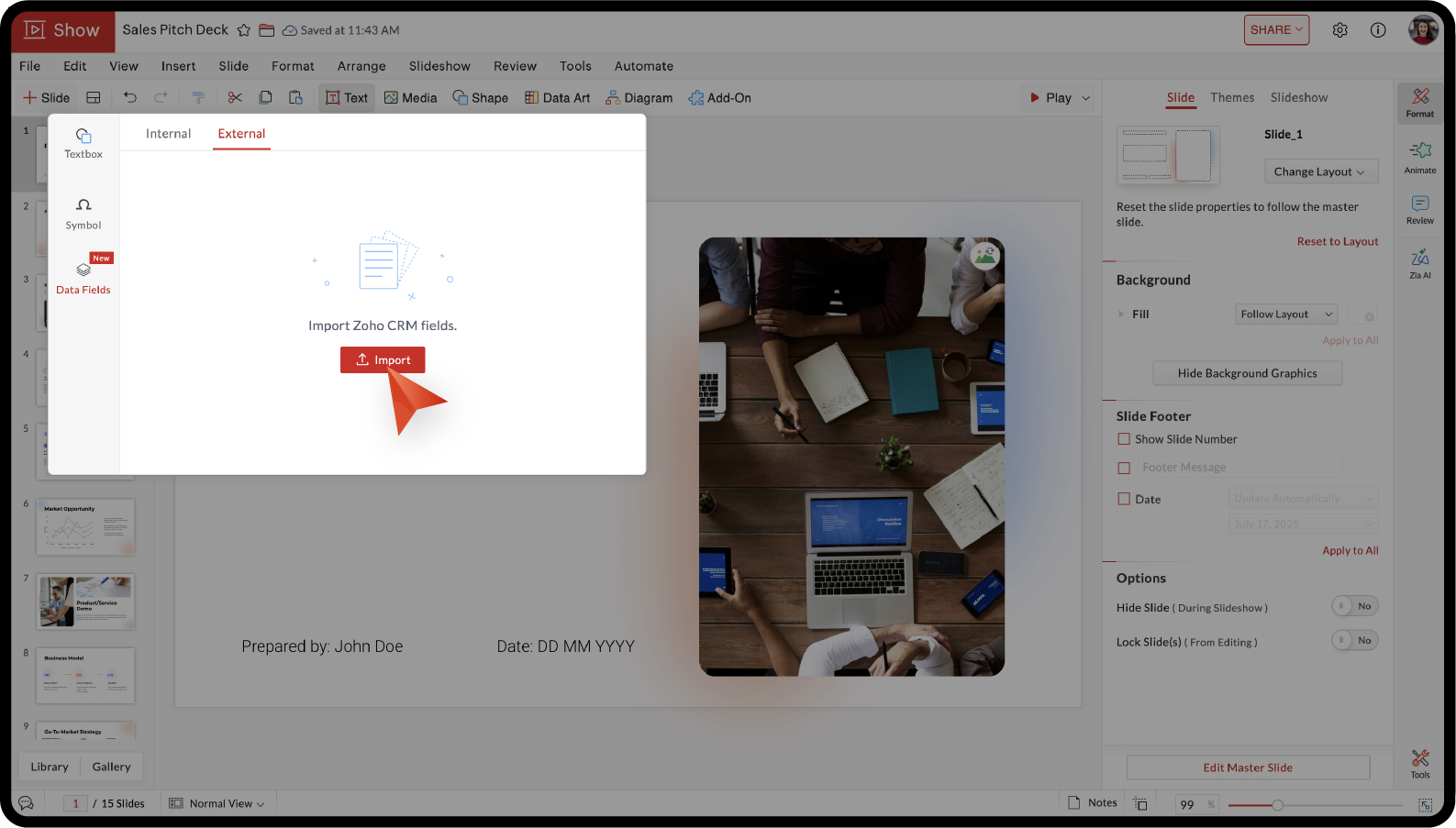Viewport: 1456px width, 828px height.
Task: Toggle the Lock Slide(s) switch
Action: (1355, 640)
